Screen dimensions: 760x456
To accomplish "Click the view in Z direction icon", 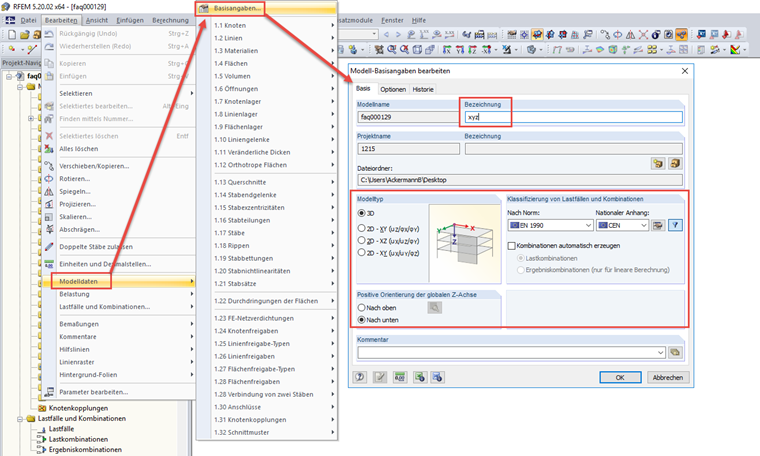I will point(472,49).
